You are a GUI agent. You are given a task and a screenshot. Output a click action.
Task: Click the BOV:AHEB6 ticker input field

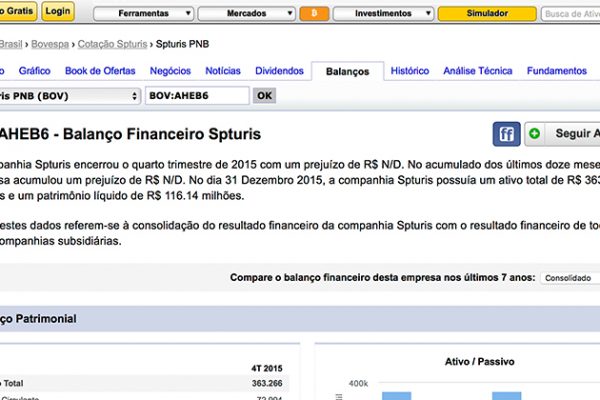196,95
